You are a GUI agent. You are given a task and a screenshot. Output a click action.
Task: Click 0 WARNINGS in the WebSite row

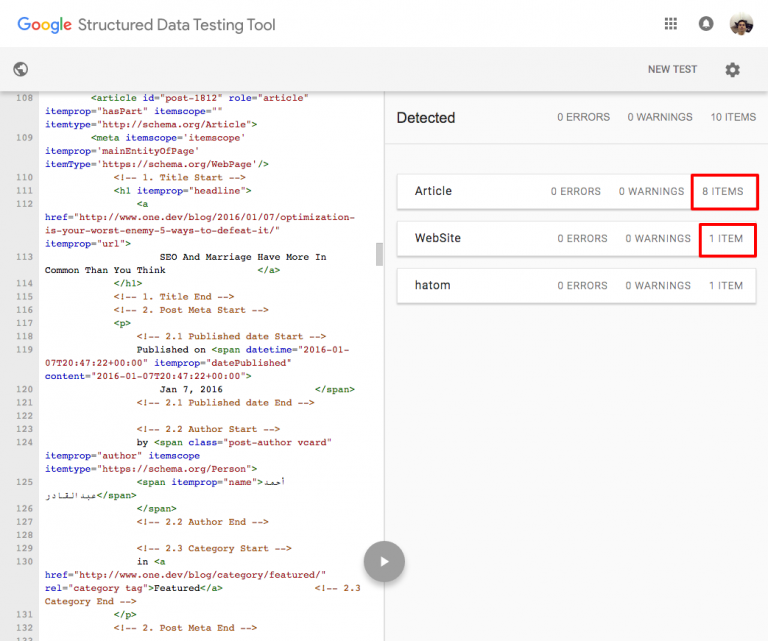(x=658, y=238)
